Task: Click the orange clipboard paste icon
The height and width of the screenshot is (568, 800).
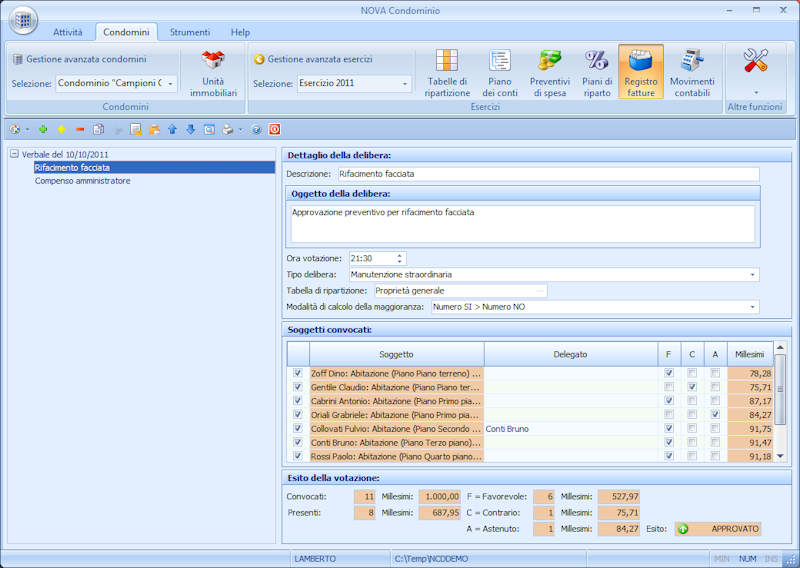Action: click(154, 130)
